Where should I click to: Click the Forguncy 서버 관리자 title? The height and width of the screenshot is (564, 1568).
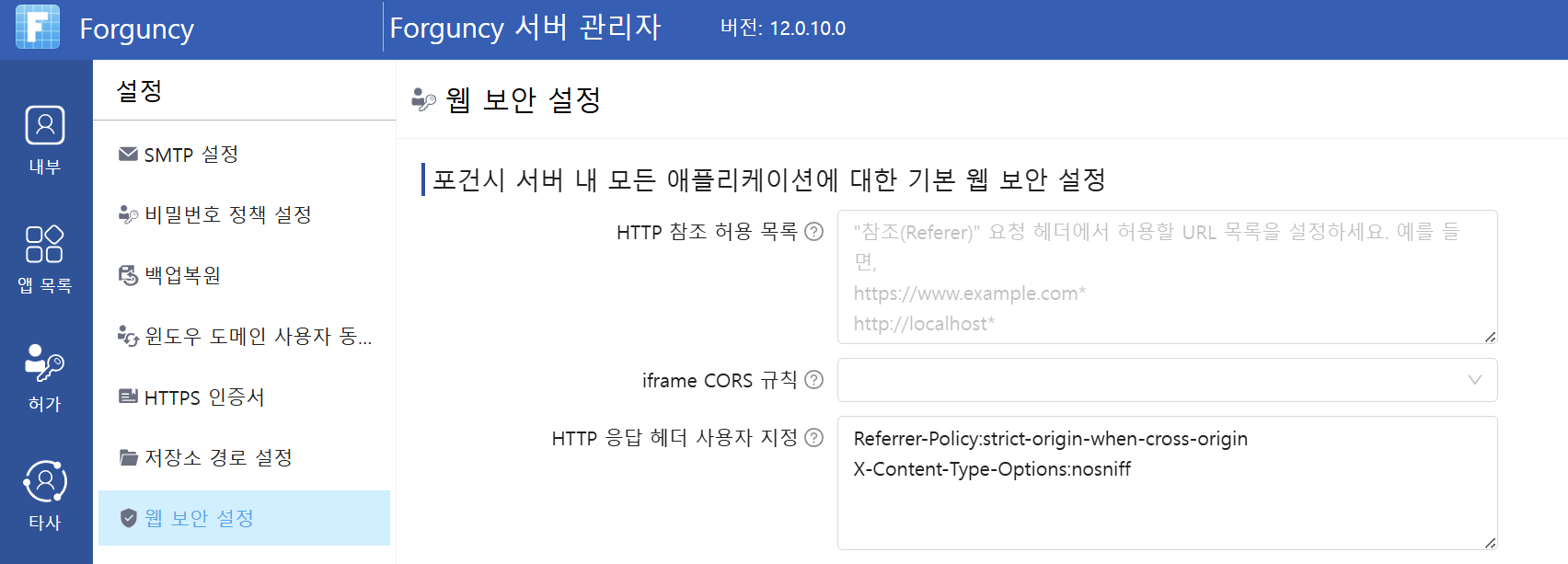[x=525, y=28]
